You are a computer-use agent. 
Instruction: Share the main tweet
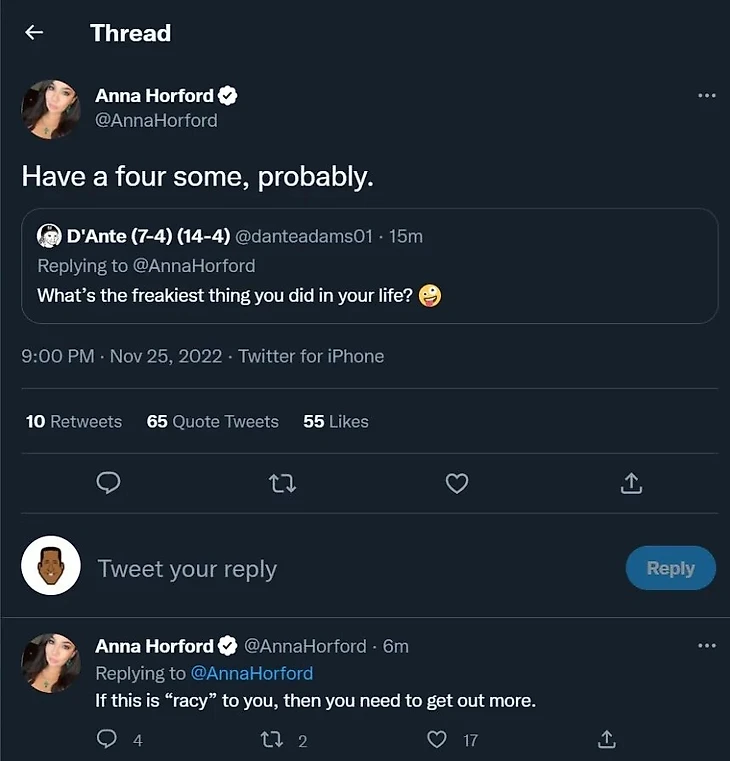[631, 484]
